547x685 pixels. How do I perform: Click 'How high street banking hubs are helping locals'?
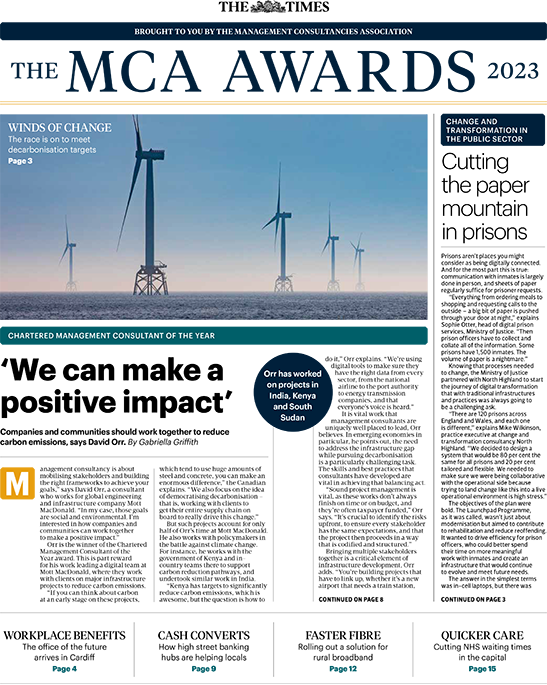(x=204, y=652)
